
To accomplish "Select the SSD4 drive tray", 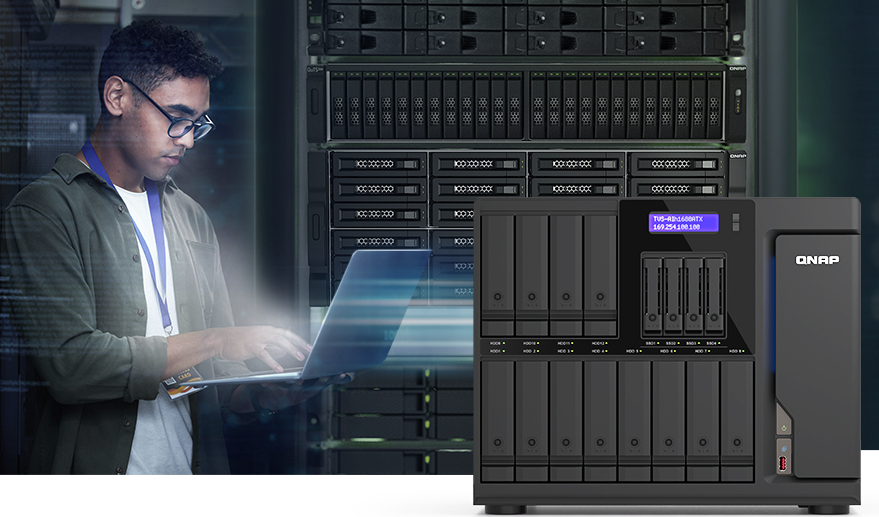I will [714, 296].
